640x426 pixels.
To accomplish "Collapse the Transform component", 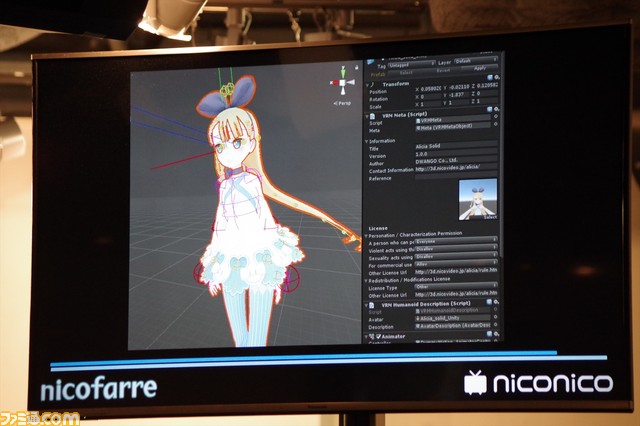I will coord(367,85).
